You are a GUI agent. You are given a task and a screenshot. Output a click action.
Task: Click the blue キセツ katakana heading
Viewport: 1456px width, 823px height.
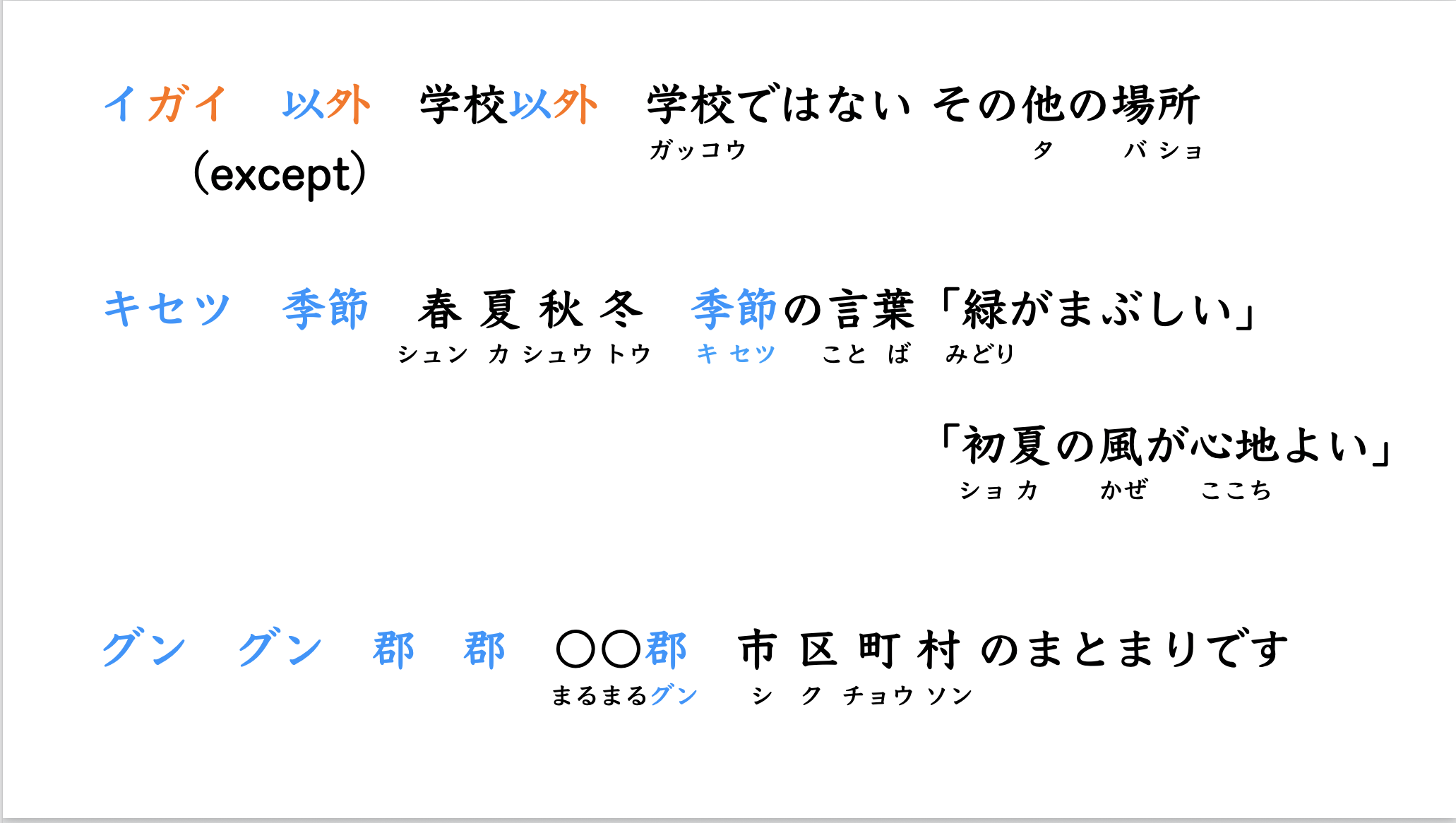[167, 308]
